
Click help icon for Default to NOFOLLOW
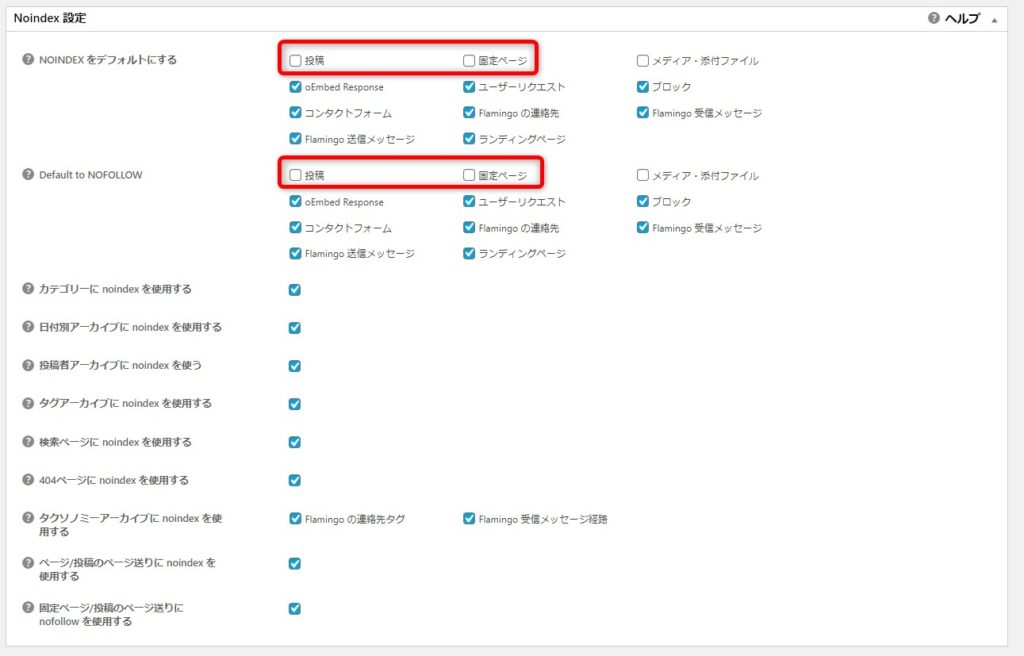28,174
